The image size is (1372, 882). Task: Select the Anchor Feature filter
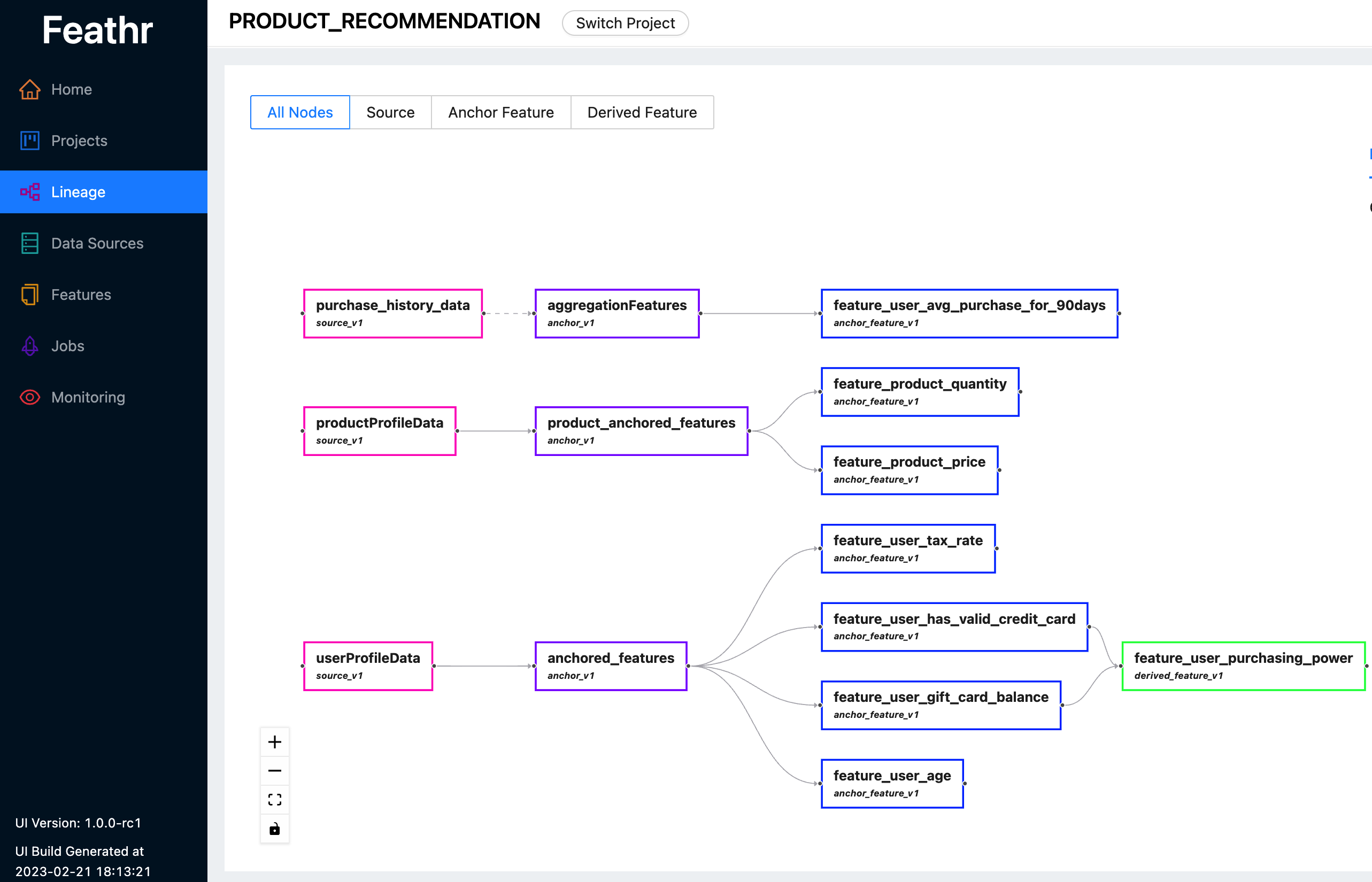pos(500,112)
